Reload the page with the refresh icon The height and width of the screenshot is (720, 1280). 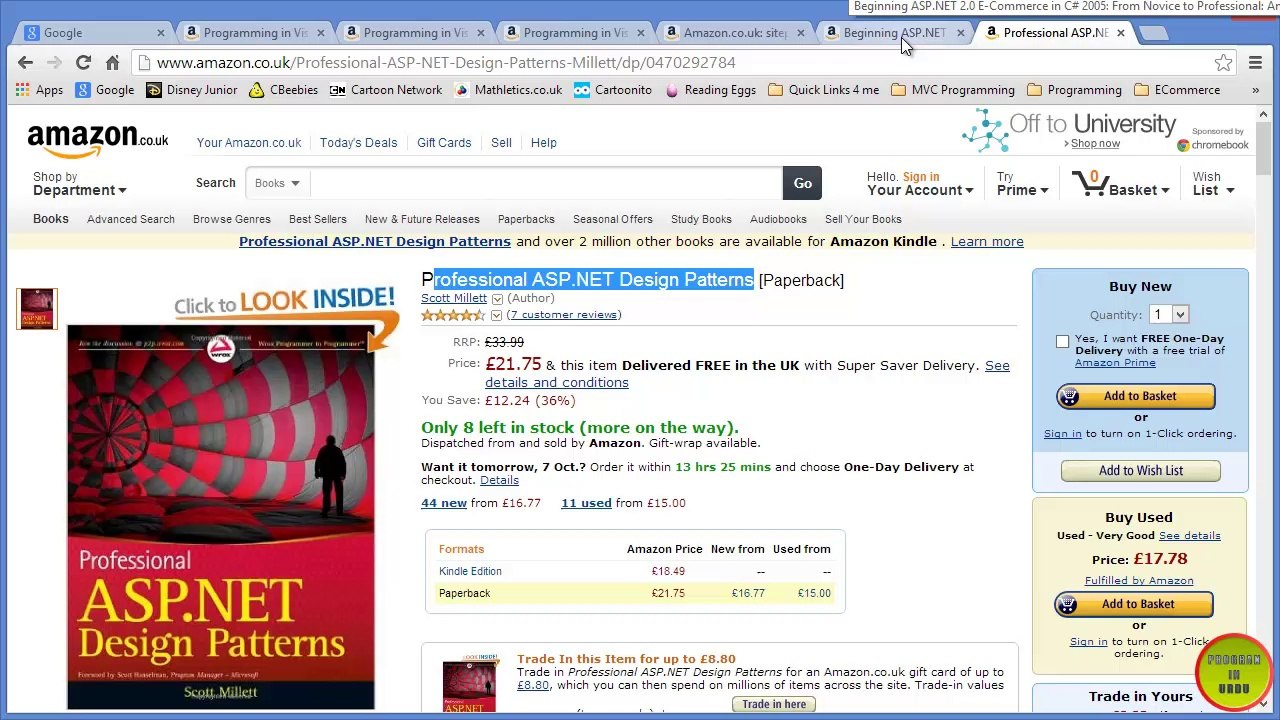pos(83,63)
